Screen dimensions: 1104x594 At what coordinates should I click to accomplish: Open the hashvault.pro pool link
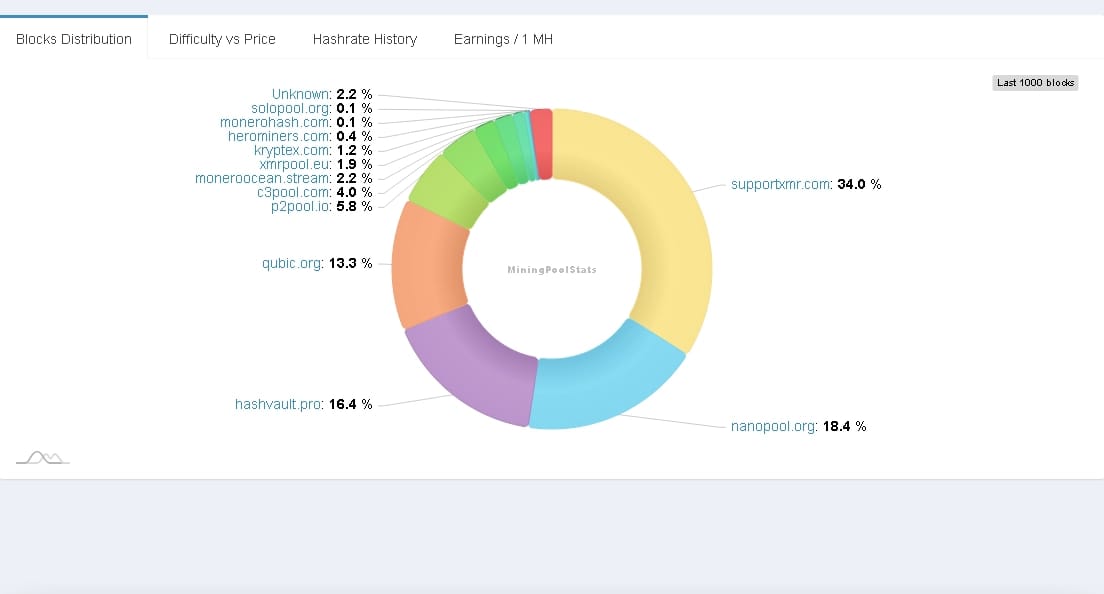pyautogui.click(x=277, y=405)
